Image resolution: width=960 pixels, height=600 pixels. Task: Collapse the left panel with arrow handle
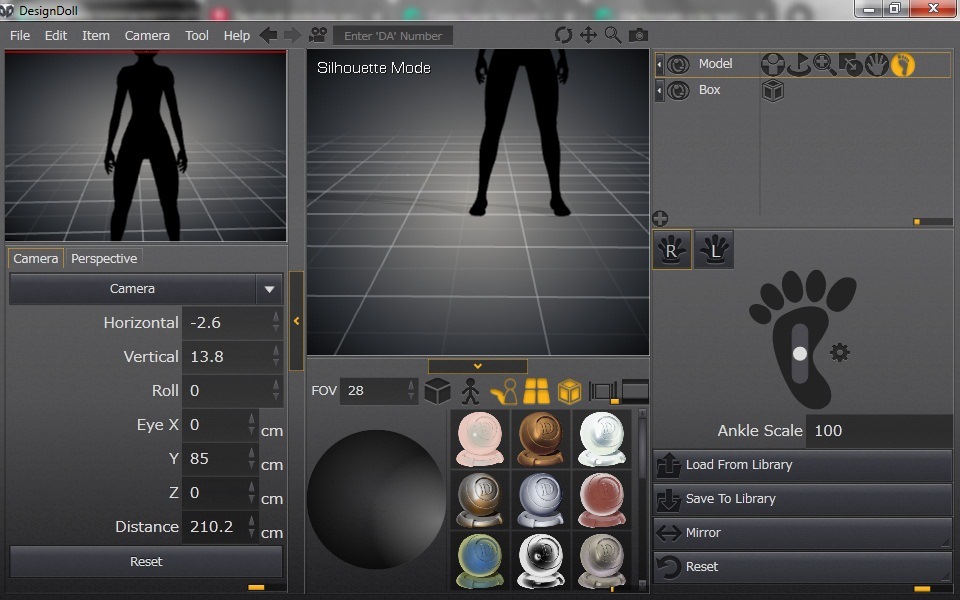point(296,321)
